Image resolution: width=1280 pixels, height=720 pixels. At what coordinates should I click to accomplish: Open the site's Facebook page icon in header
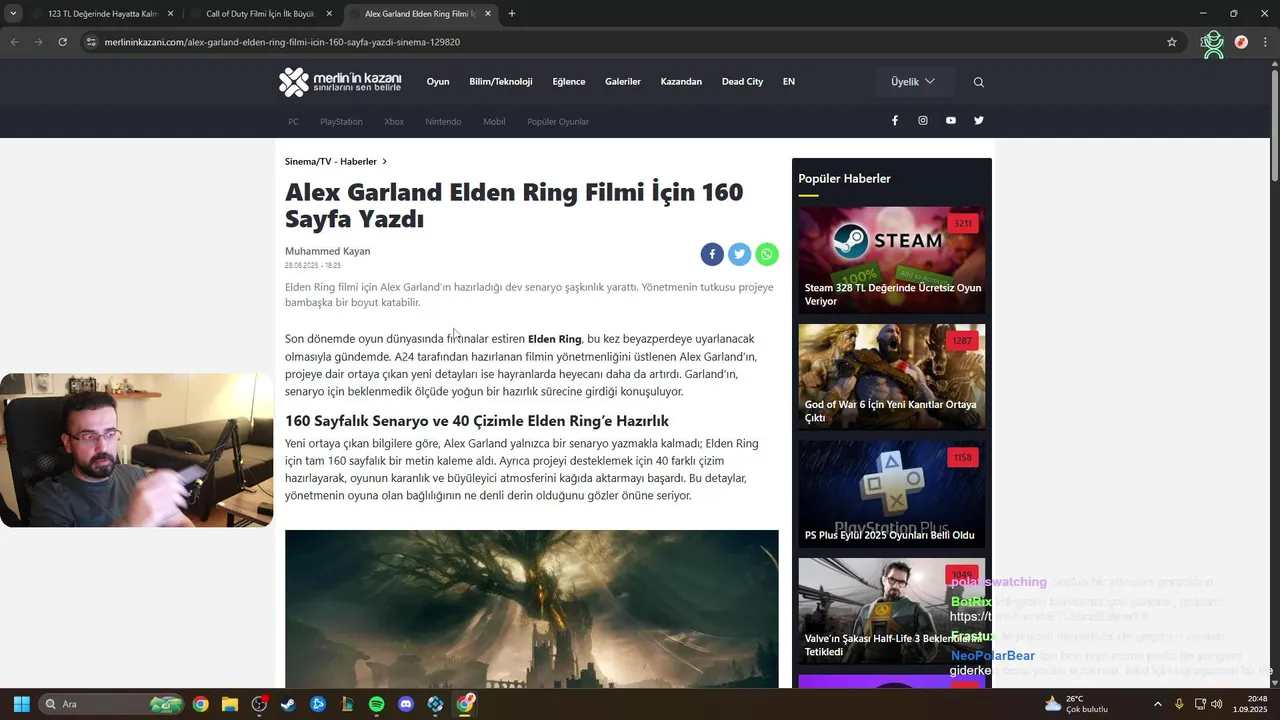[x=895, y=120]
